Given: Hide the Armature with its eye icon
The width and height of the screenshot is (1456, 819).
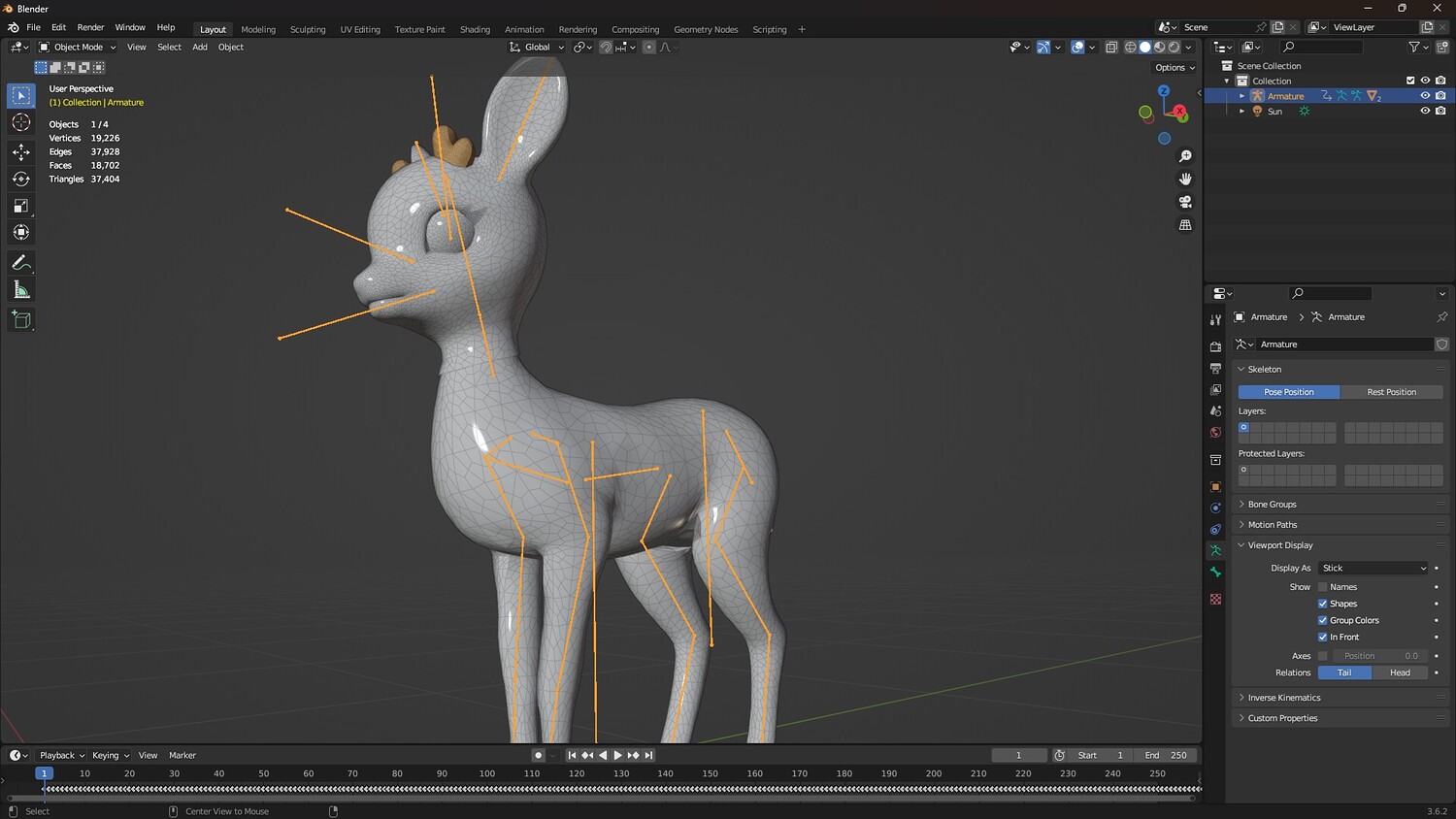Looking at the screenshot, I should (x=1425, y=96).
